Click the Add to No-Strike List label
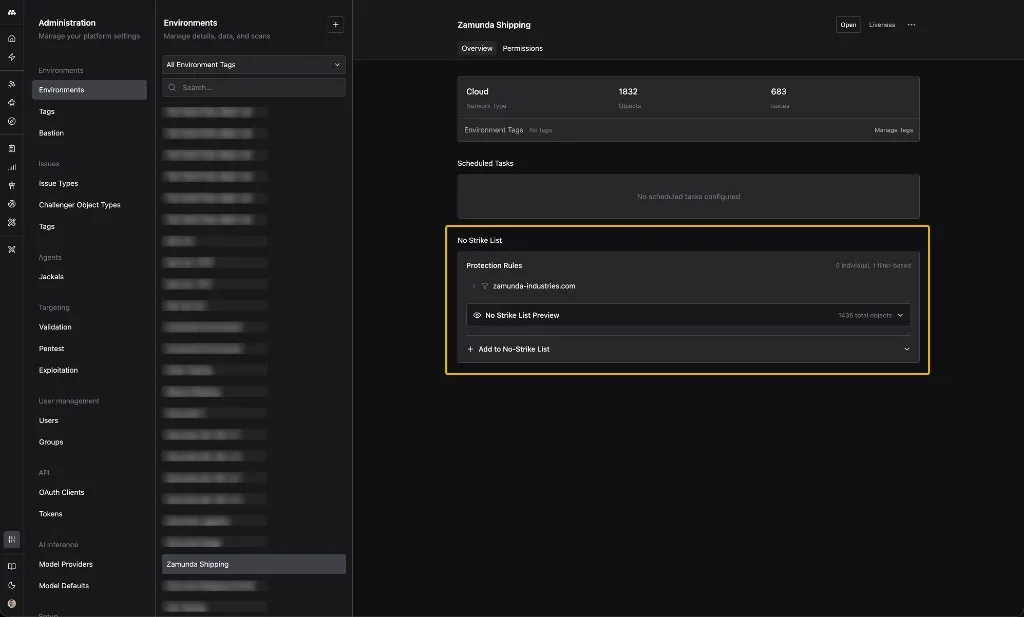 [514, 349]
